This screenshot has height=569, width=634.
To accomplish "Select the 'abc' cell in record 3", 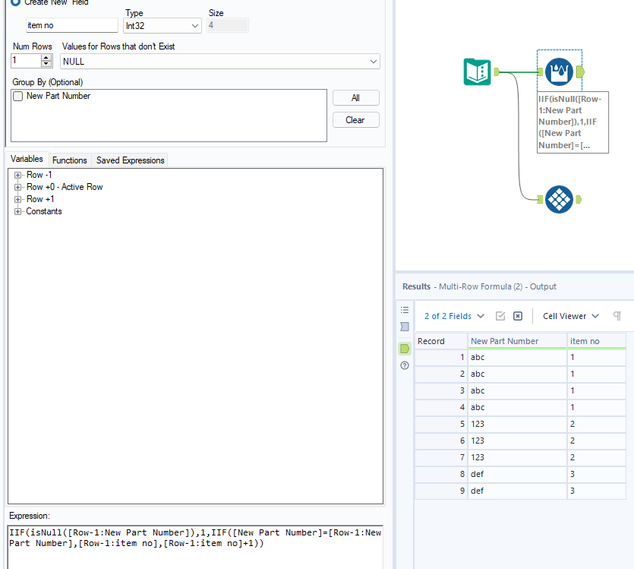I will pos(517,391).
